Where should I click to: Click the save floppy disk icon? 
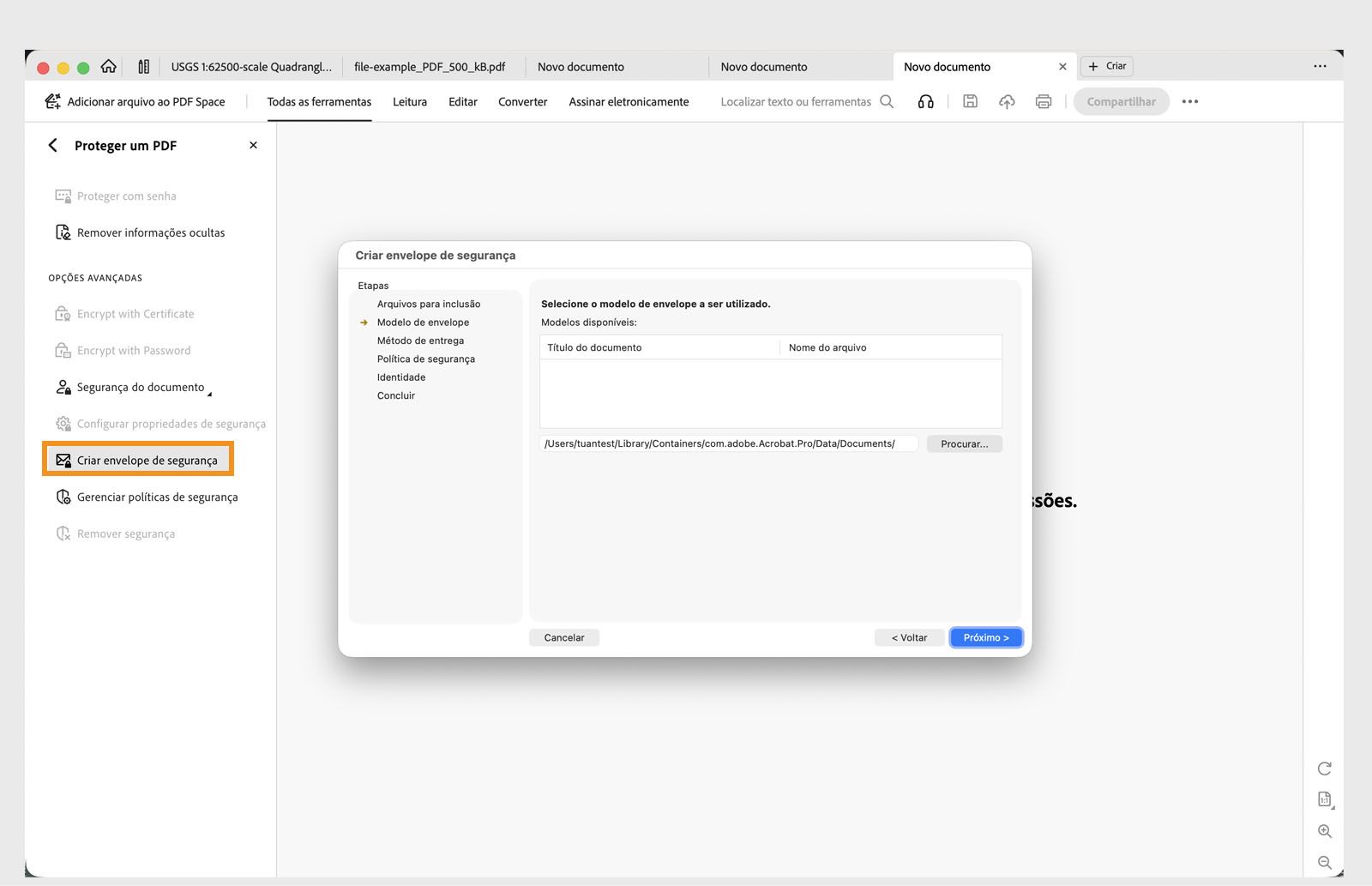970,101
